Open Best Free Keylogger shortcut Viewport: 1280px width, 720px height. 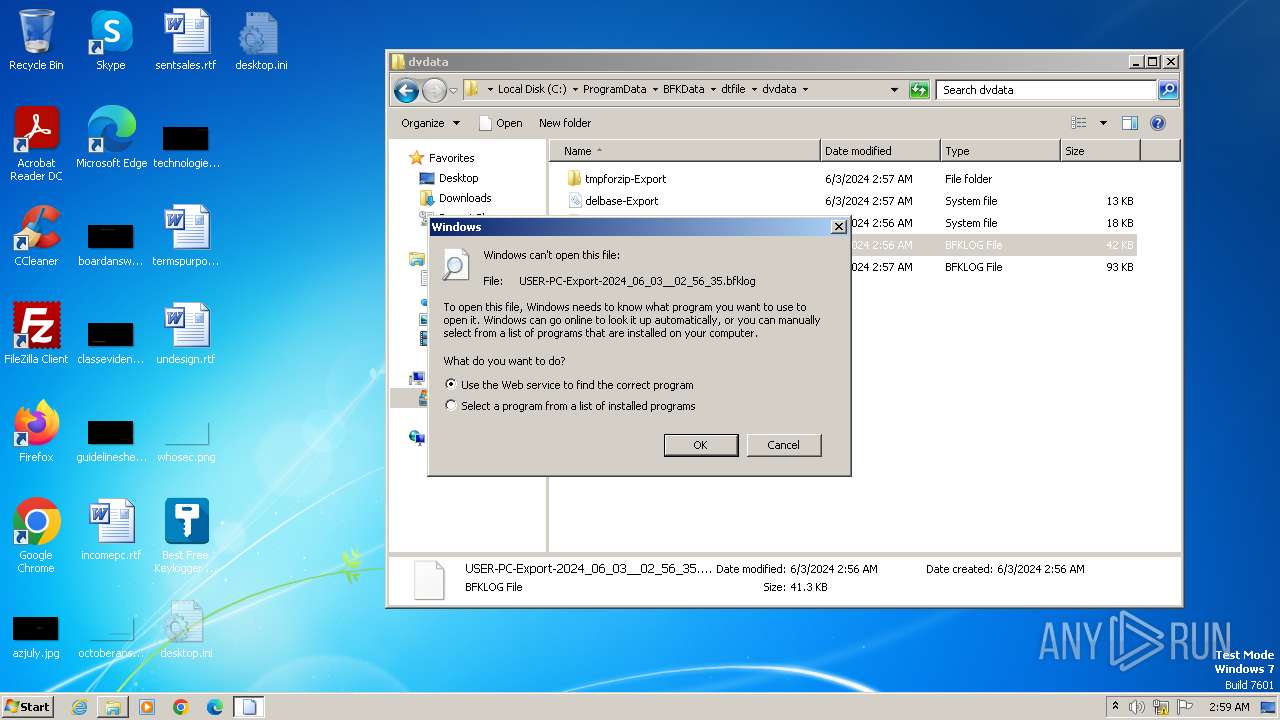click(x=186, y=536)
